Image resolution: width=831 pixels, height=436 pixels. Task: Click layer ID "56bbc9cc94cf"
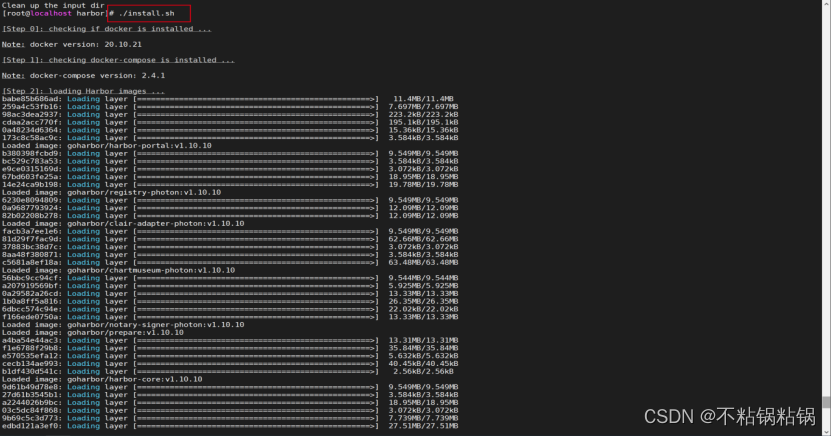[x=30, y=278]
